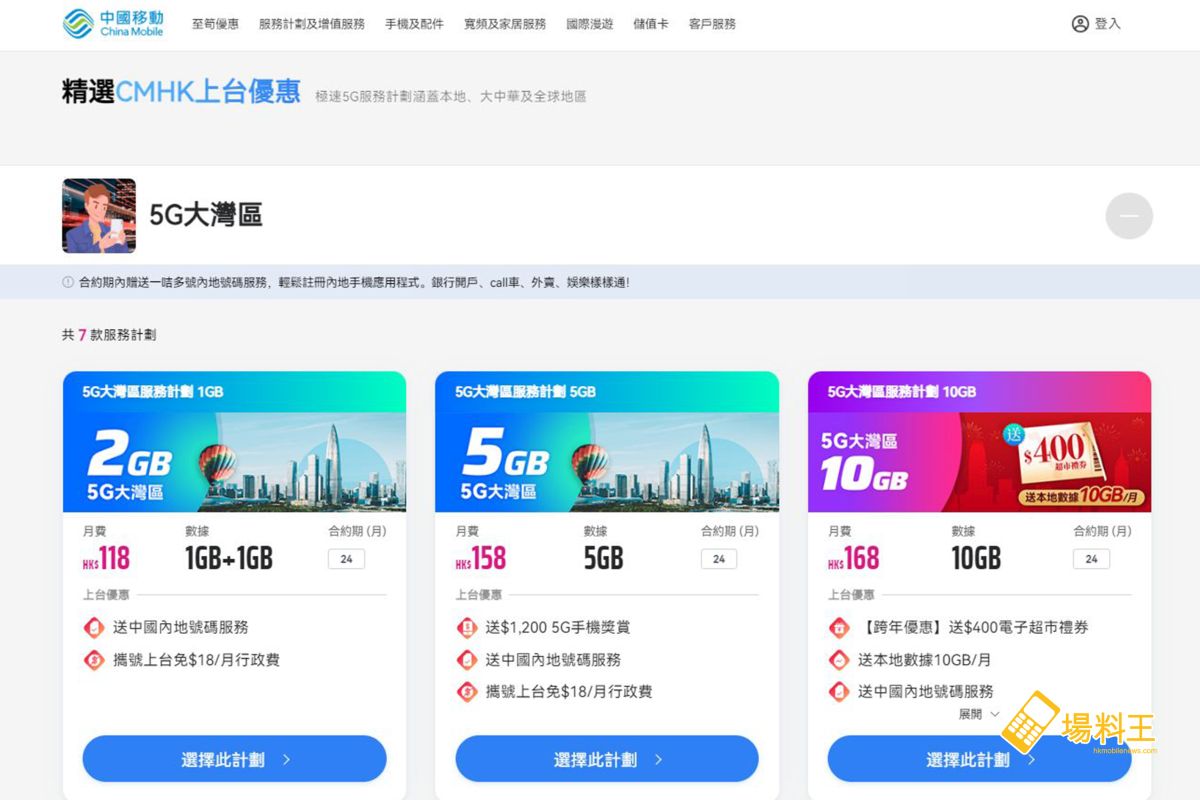
Task: Select 24-month contract in the 10GB plan
Action: point(1091,559)
